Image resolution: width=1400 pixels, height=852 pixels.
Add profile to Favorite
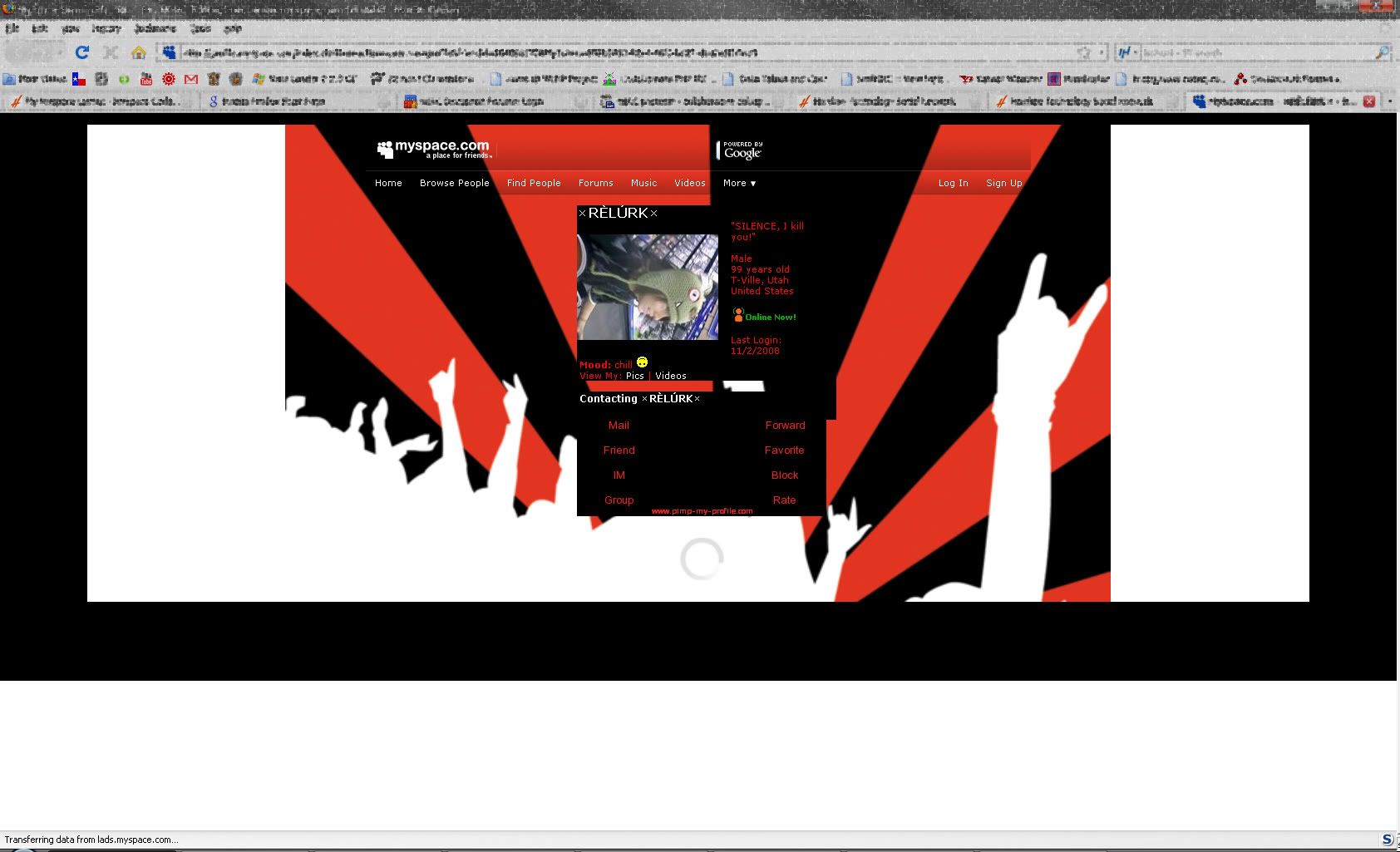click(785, 450)
